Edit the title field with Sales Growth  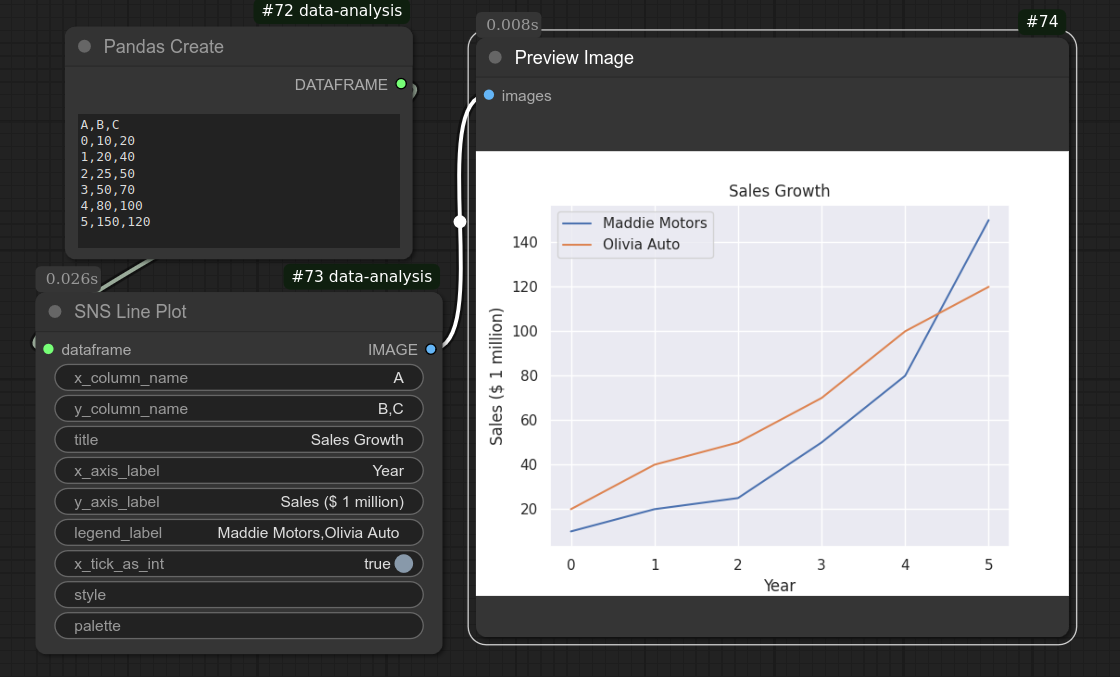pos(239,440)
